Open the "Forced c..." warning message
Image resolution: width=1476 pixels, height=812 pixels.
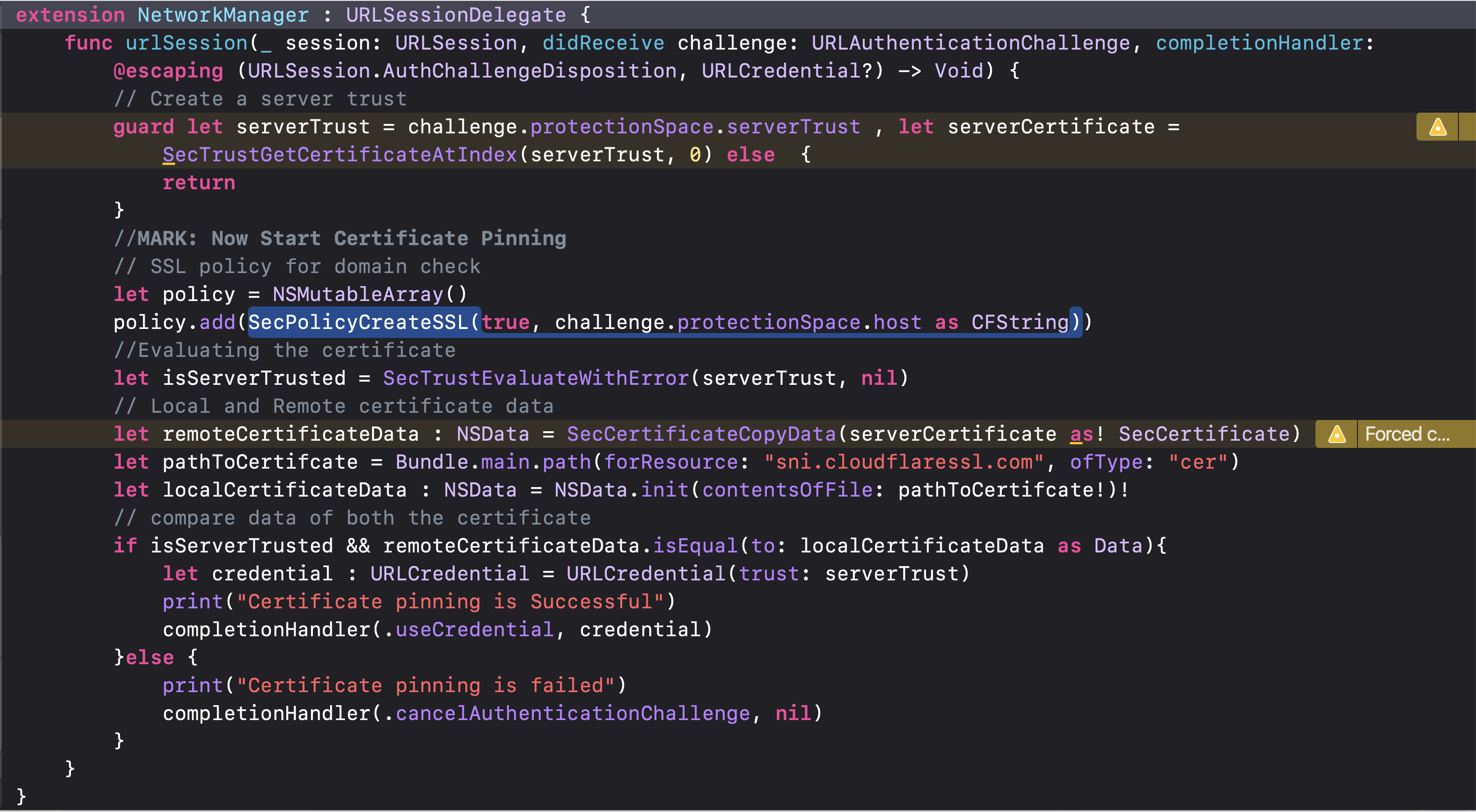coord(1407,434)
